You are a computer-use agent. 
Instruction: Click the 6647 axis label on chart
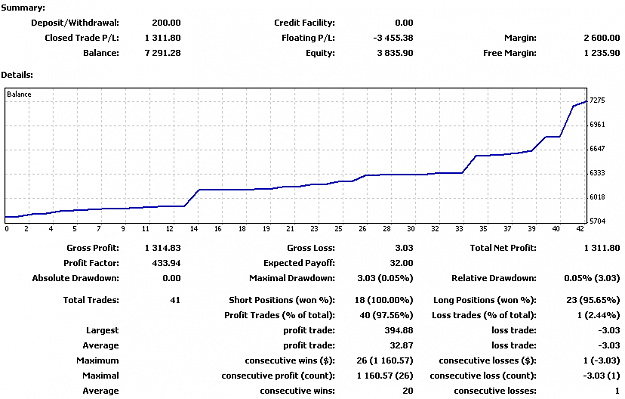597,149
